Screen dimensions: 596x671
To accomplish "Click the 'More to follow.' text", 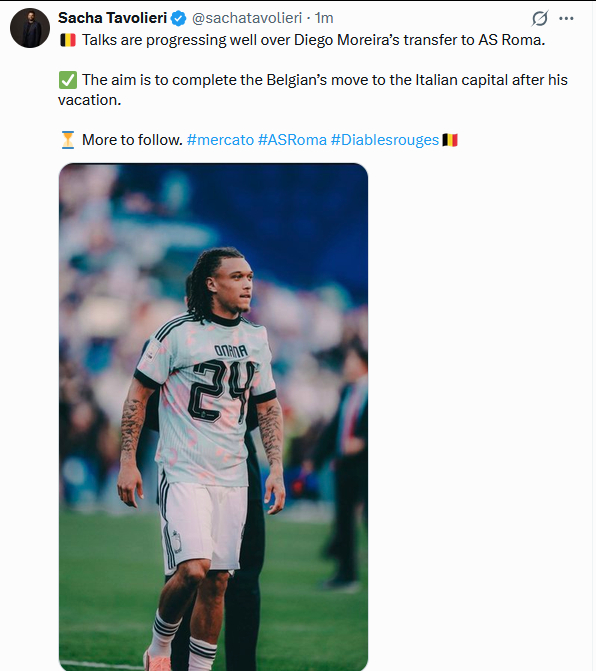I will 132,140.
